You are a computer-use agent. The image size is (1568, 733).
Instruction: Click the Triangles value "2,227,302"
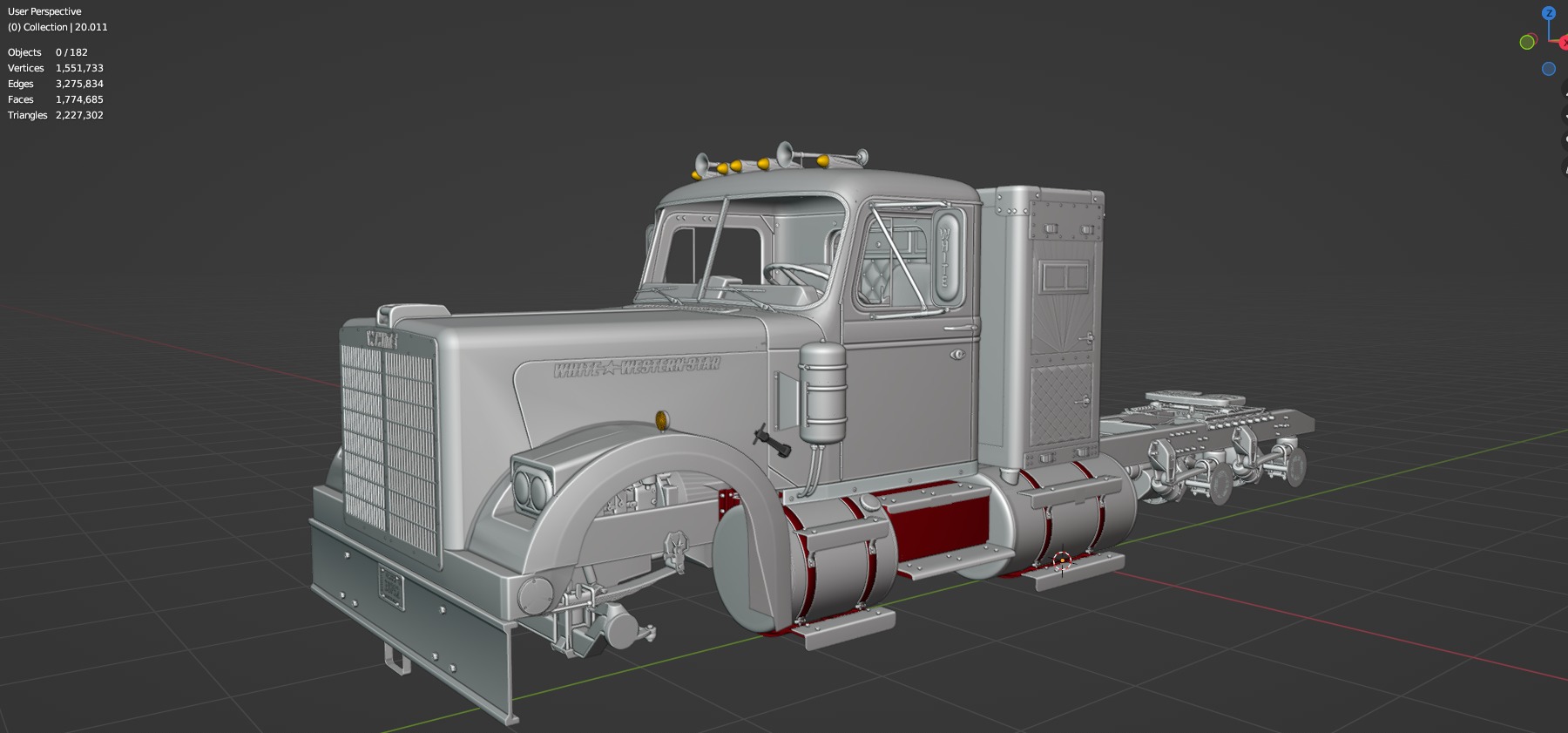pyautogui.click(x=79, y=115)
